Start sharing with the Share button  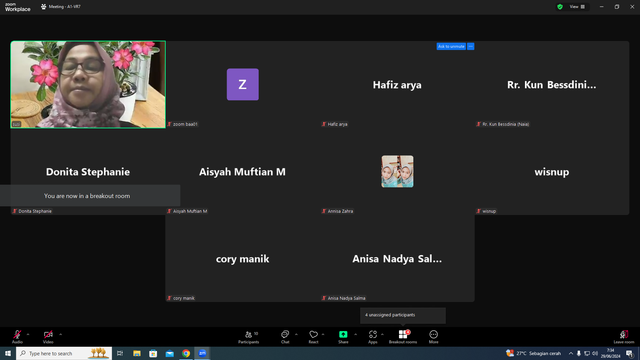343,337
